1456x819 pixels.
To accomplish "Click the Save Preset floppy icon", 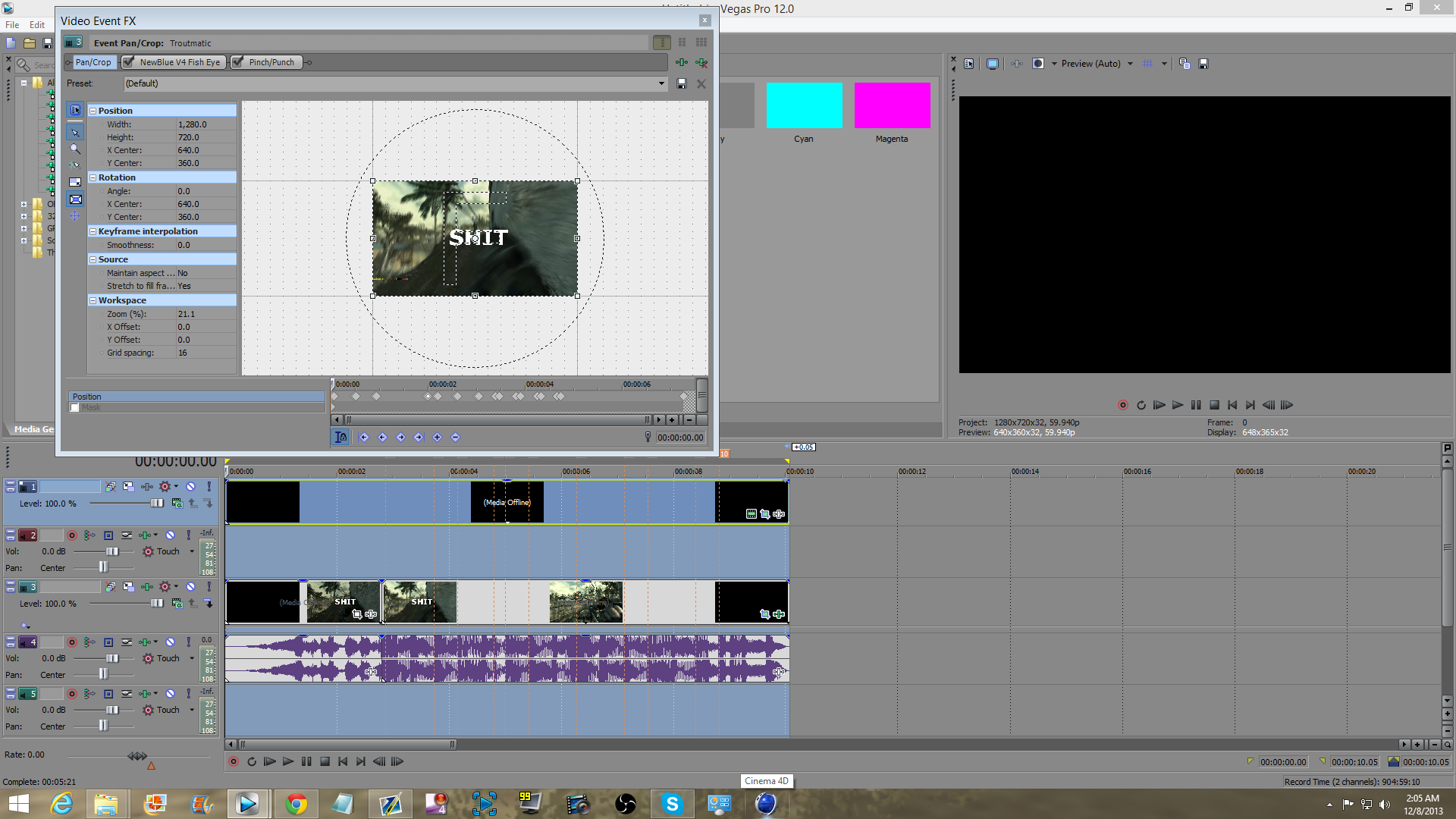I will click(x=681, y=84).
